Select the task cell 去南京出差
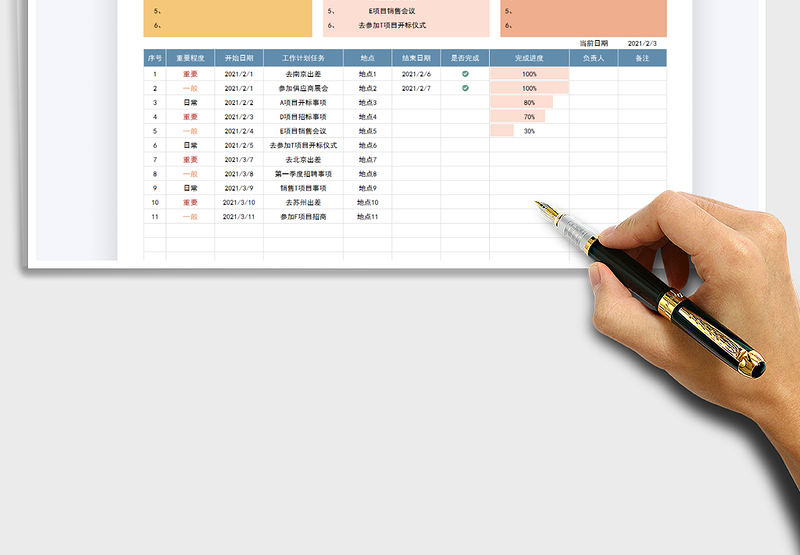The image size is (800, 555). pyautogui.click(x=303, y=74)
